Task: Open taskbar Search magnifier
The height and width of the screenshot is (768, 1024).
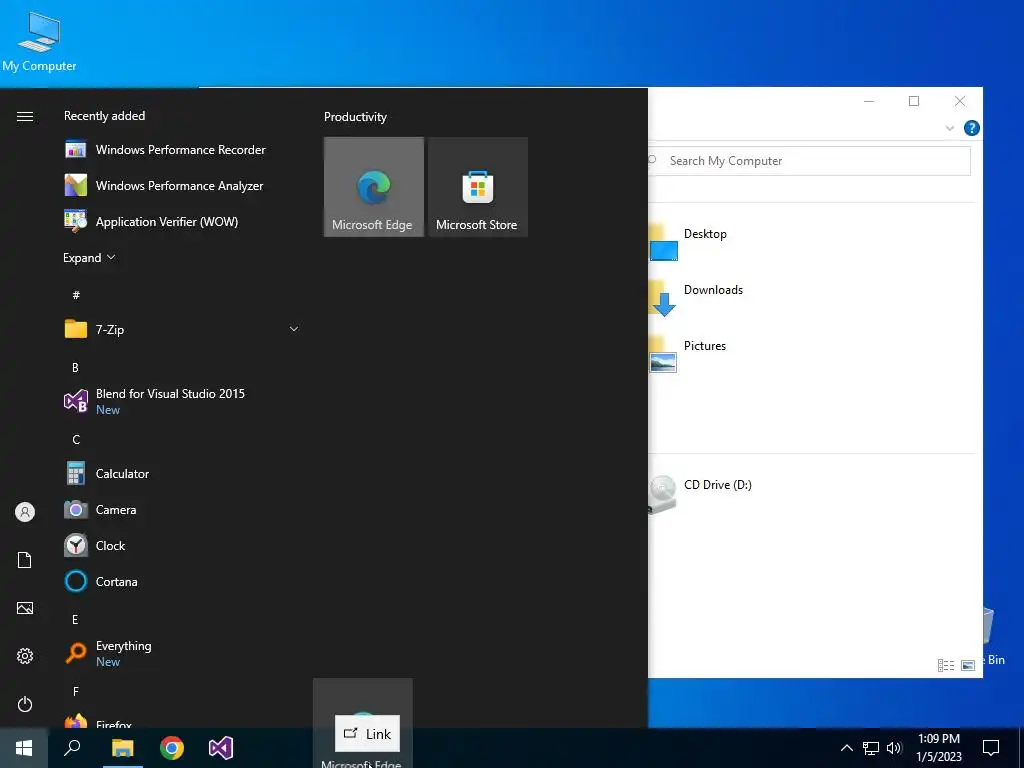Action: click(72, 748)
